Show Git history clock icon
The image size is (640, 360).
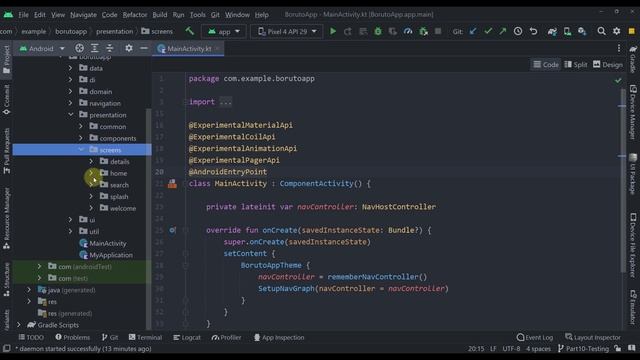point(518,31)
